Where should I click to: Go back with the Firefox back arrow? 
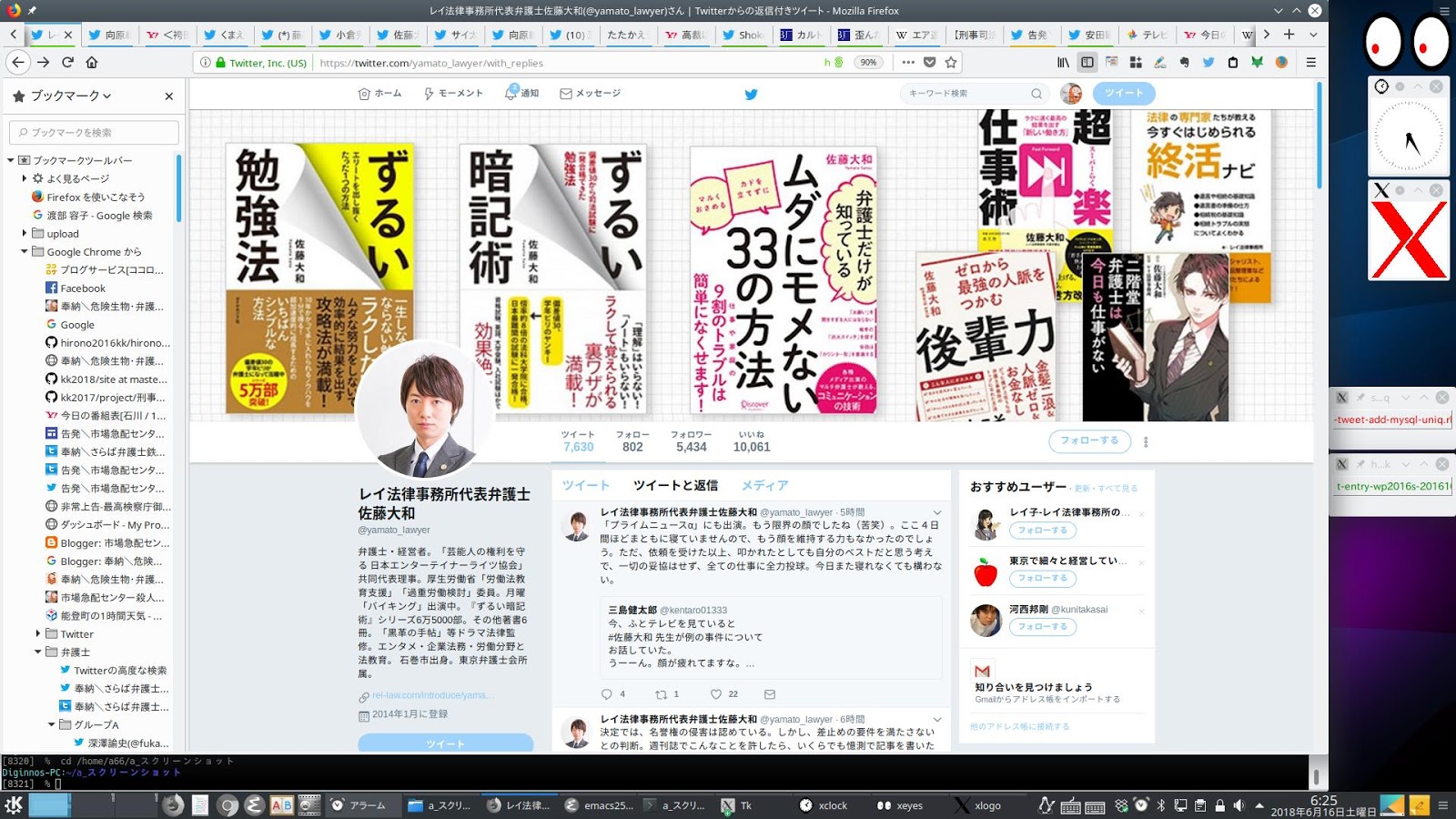click(x=18, y=62)
